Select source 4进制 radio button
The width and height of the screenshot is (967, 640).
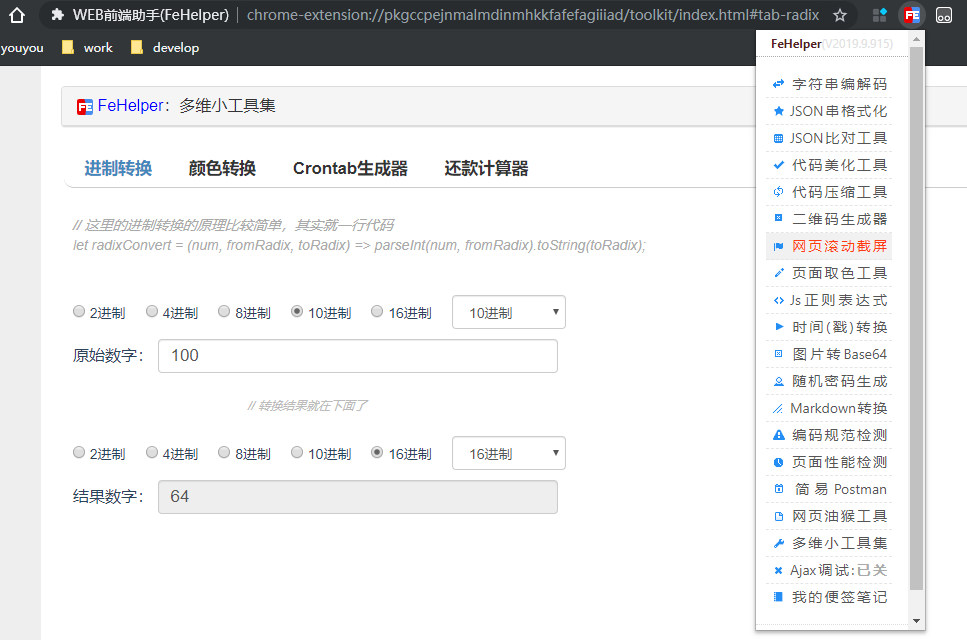point(152,311)
